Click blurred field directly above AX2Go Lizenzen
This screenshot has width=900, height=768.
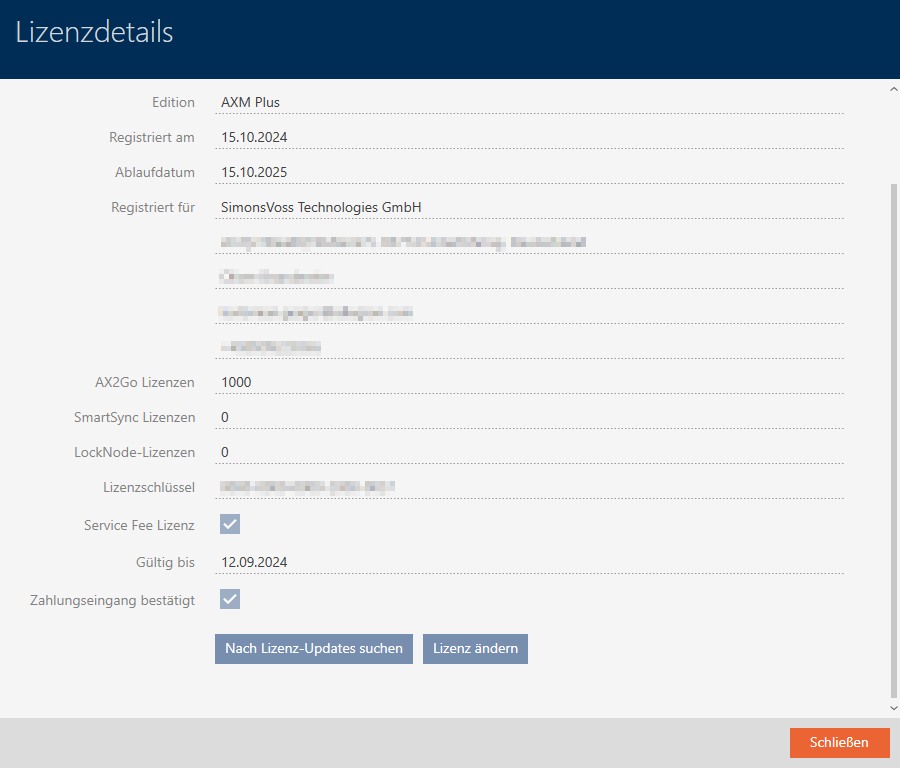coord(530,347)
